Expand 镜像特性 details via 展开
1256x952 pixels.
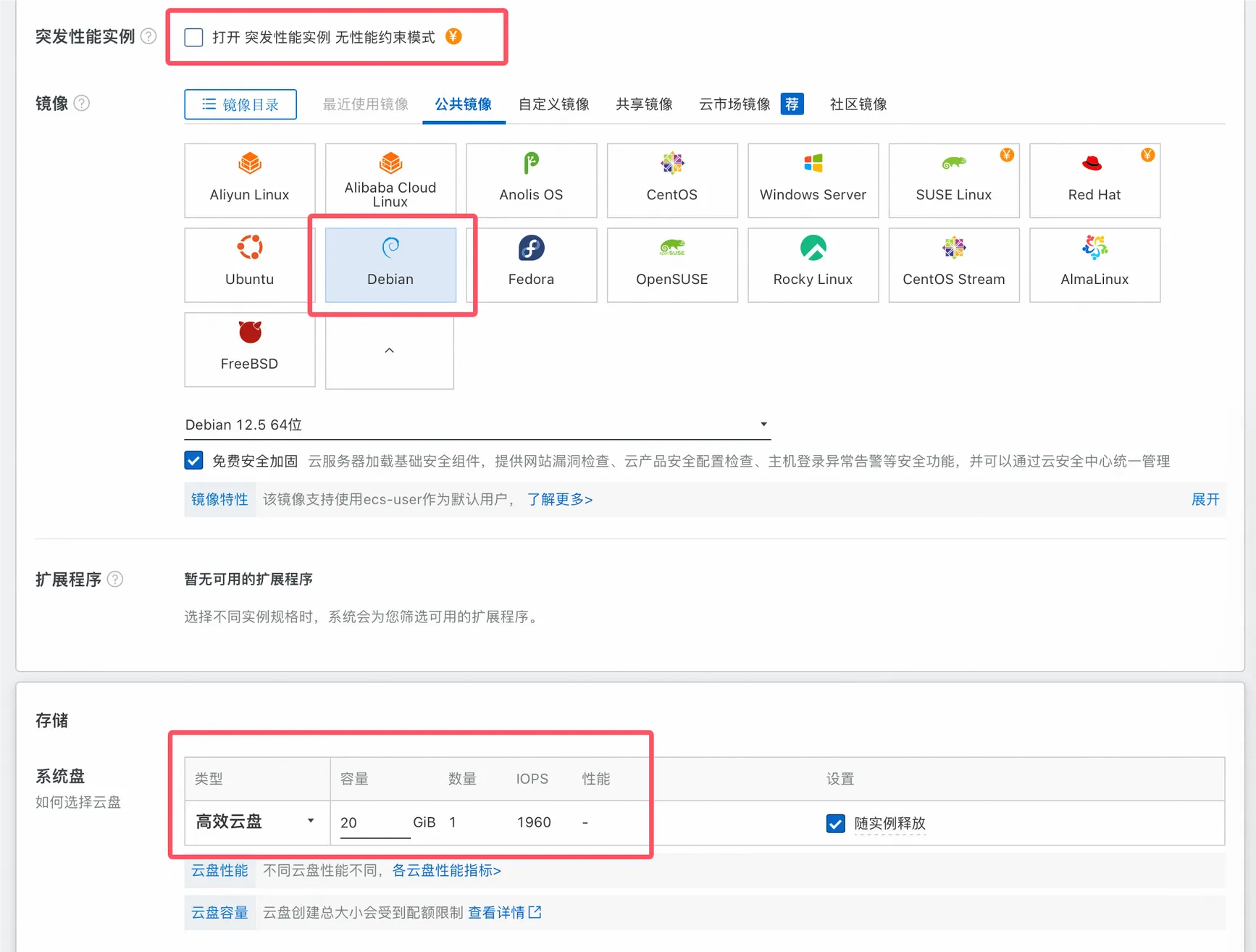(1205, 499)
